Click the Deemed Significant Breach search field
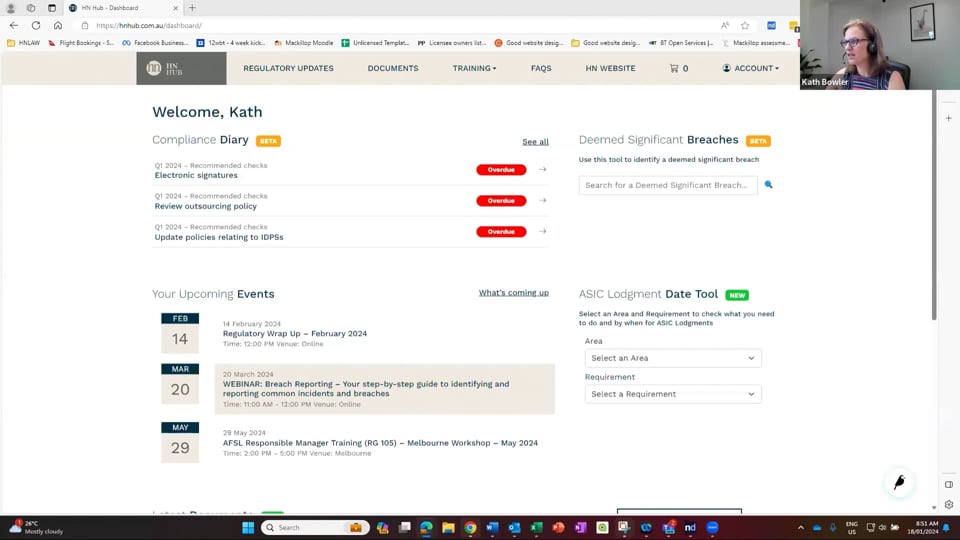The height and width of the screenshot is (540, 960). pyautogui.click(x=668, y=185)
